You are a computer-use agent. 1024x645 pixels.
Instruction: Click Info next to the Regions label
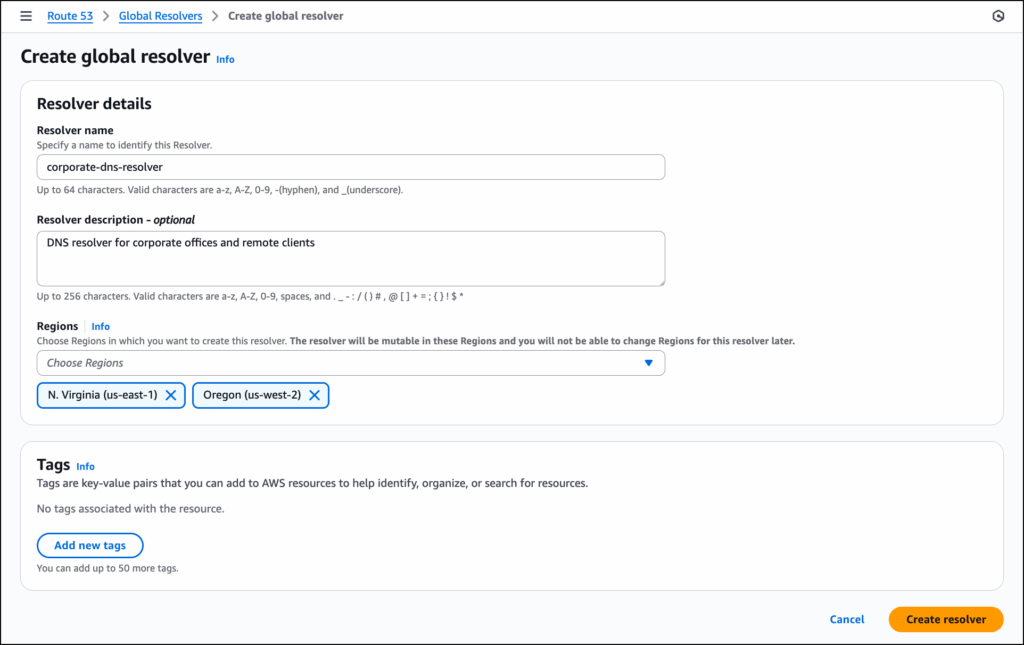[100, 326]
